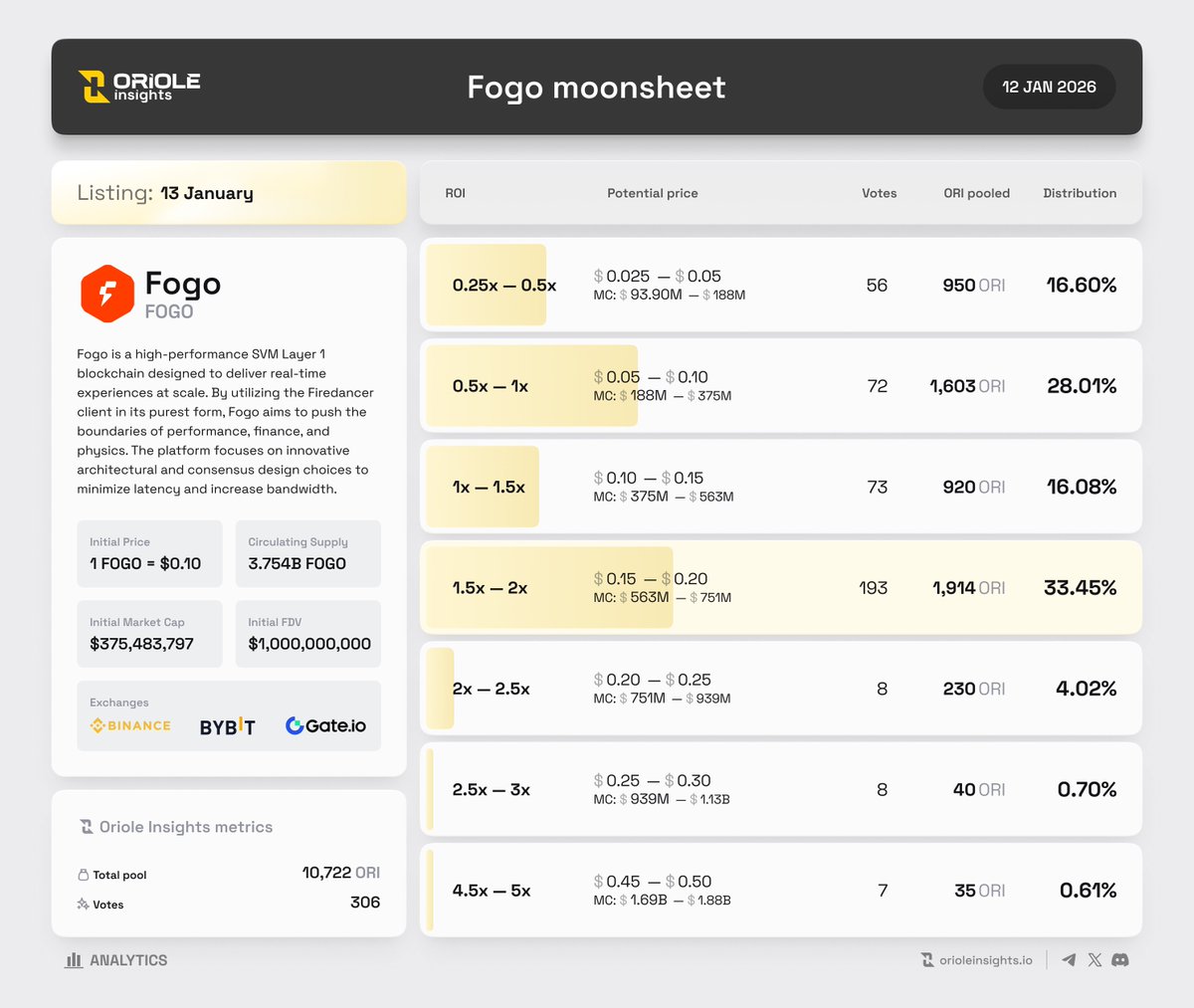Click the FOGO ticker under the name
This screenshot has width=1194, height=1008.
169,311
